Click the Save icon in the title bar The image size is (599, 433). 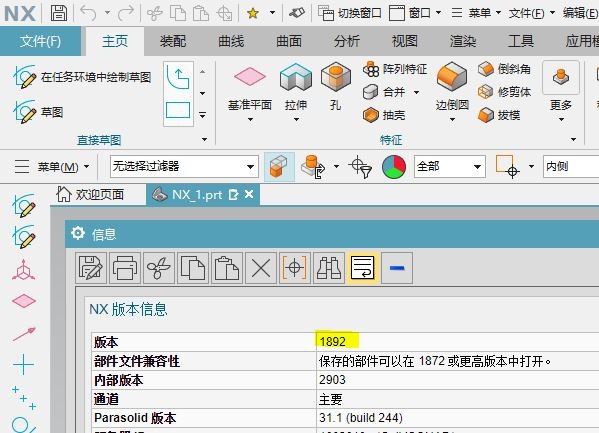tap(59, 13)
